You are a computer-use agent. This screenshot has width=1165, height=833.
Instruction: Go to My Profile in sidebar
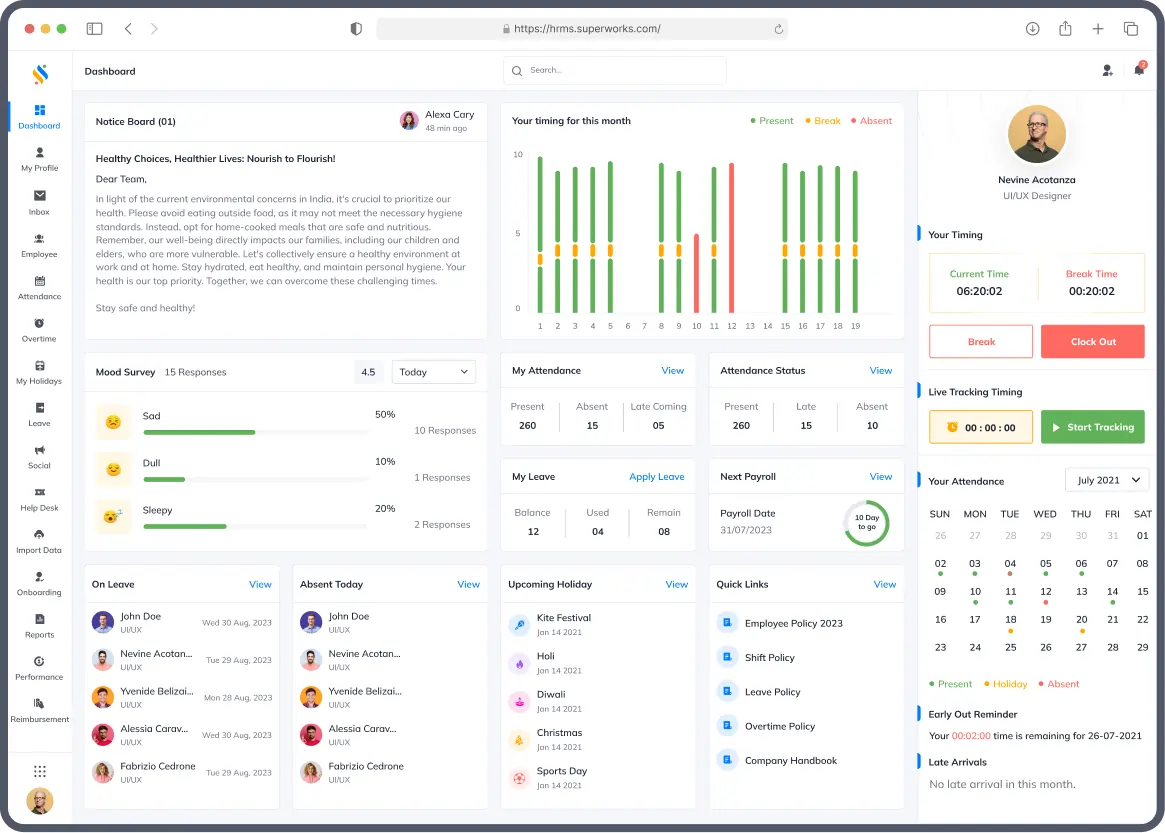[x=39, y=159]
